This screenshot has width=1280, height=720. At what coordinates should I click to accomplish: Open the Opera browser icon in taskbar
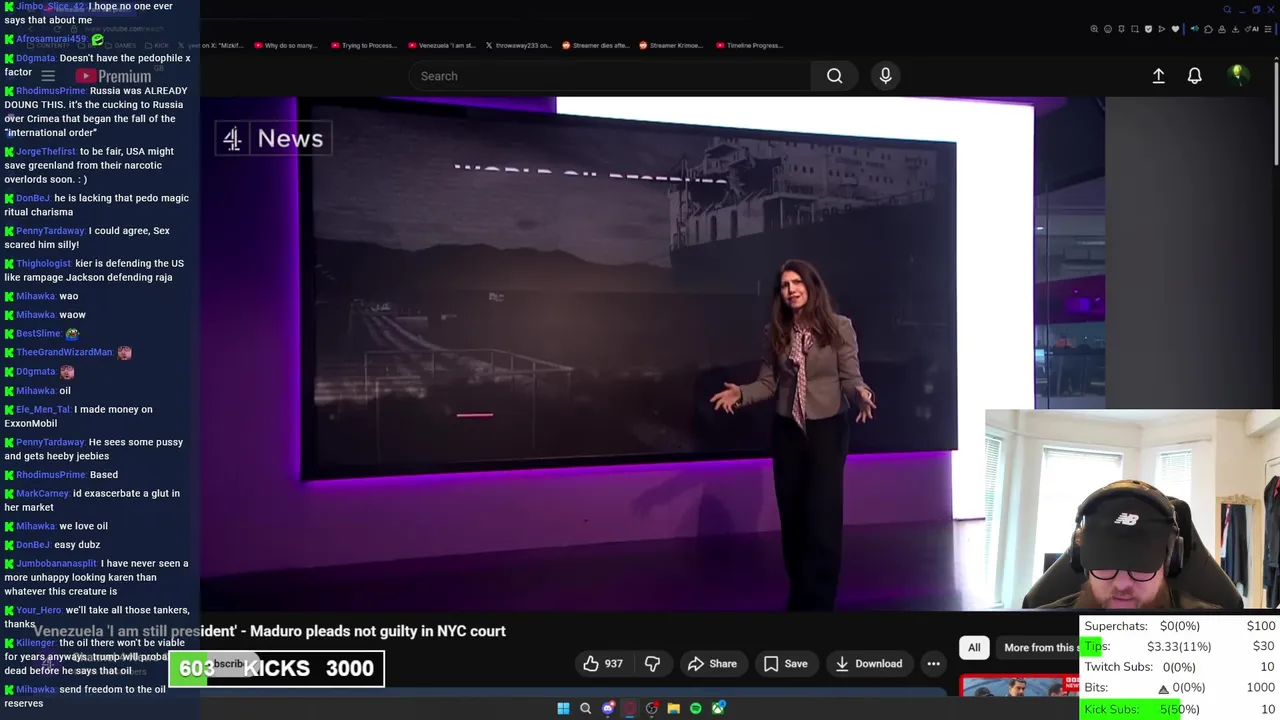click(630, 708)
